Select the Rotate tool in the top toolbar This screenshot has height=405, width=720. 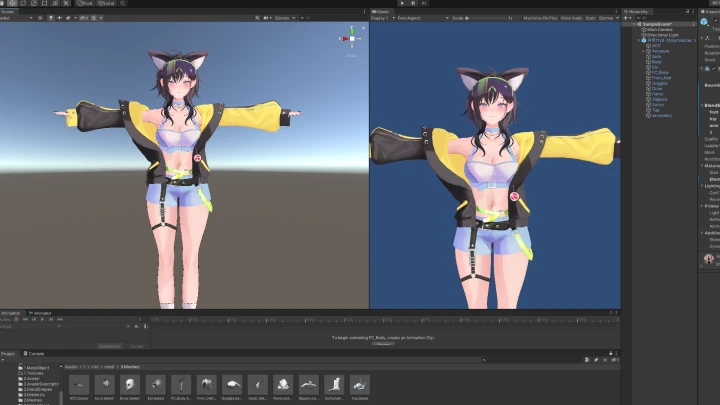(23, 3)
